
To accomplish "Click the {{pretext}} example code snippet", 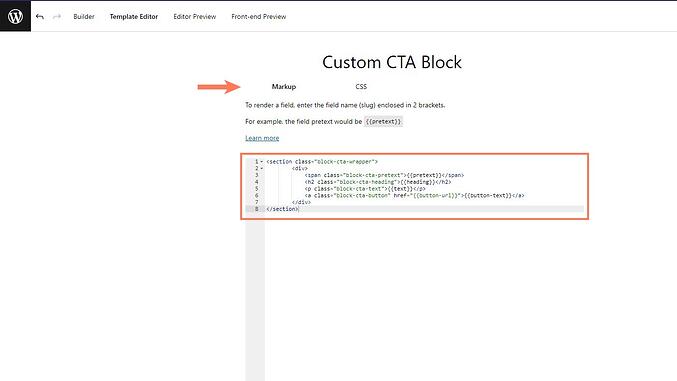I will point(383,121).
